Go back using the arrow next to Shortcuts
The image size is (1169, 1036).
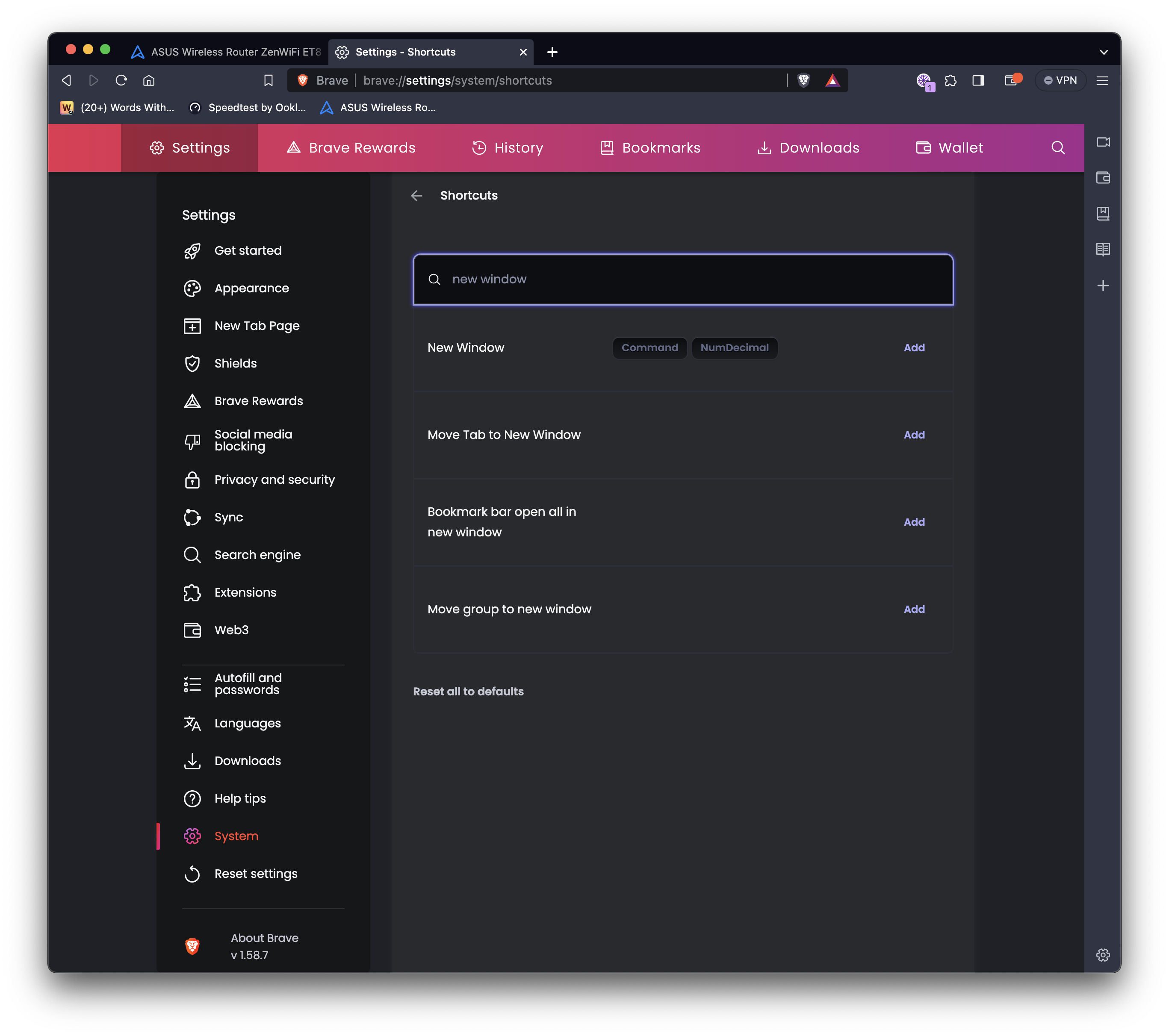click(x=416, y=196)
